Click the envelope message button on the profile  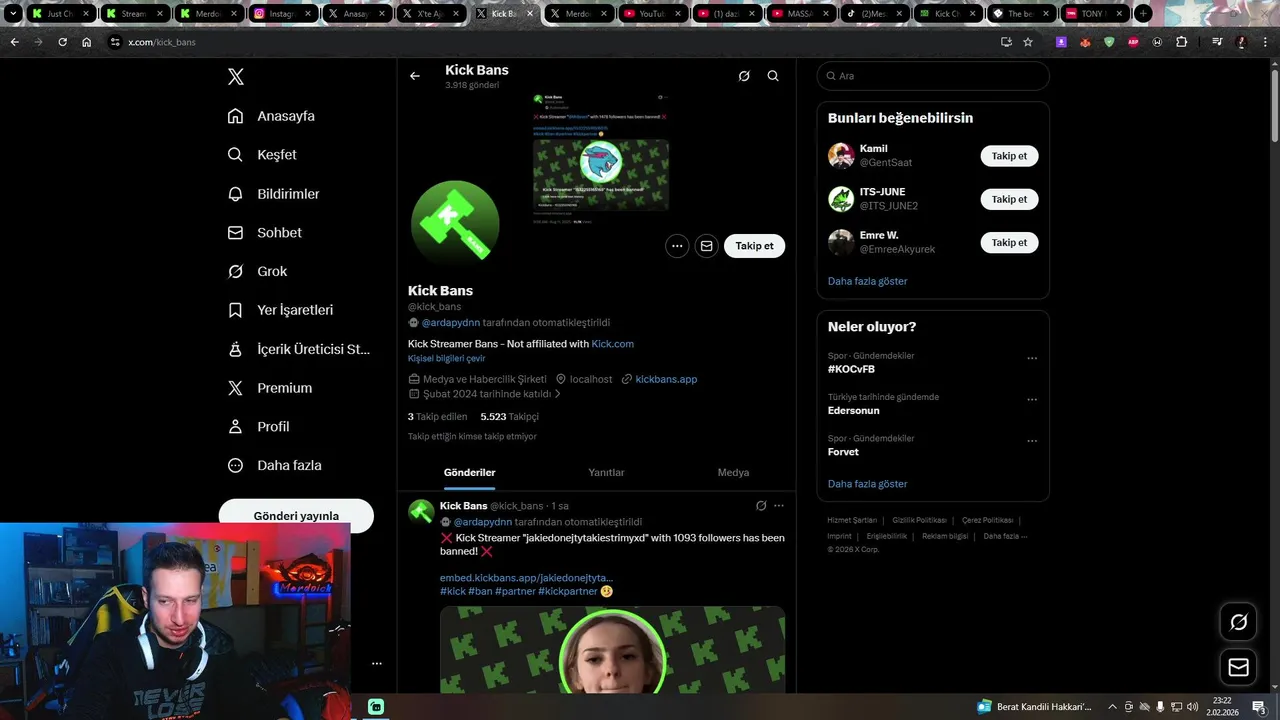(707, 246)
